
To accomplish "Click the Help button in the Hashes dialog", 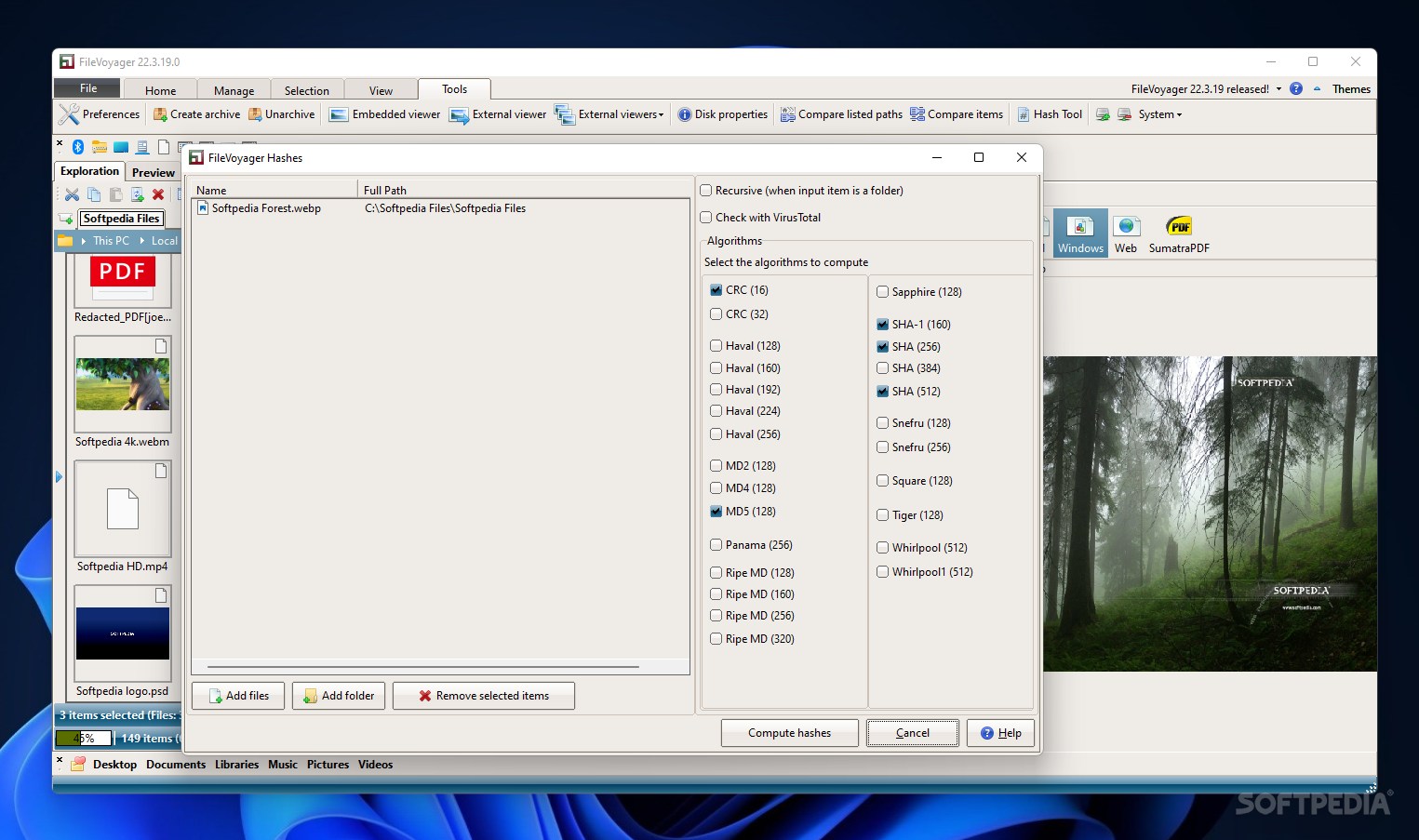I will [1000, 733].
